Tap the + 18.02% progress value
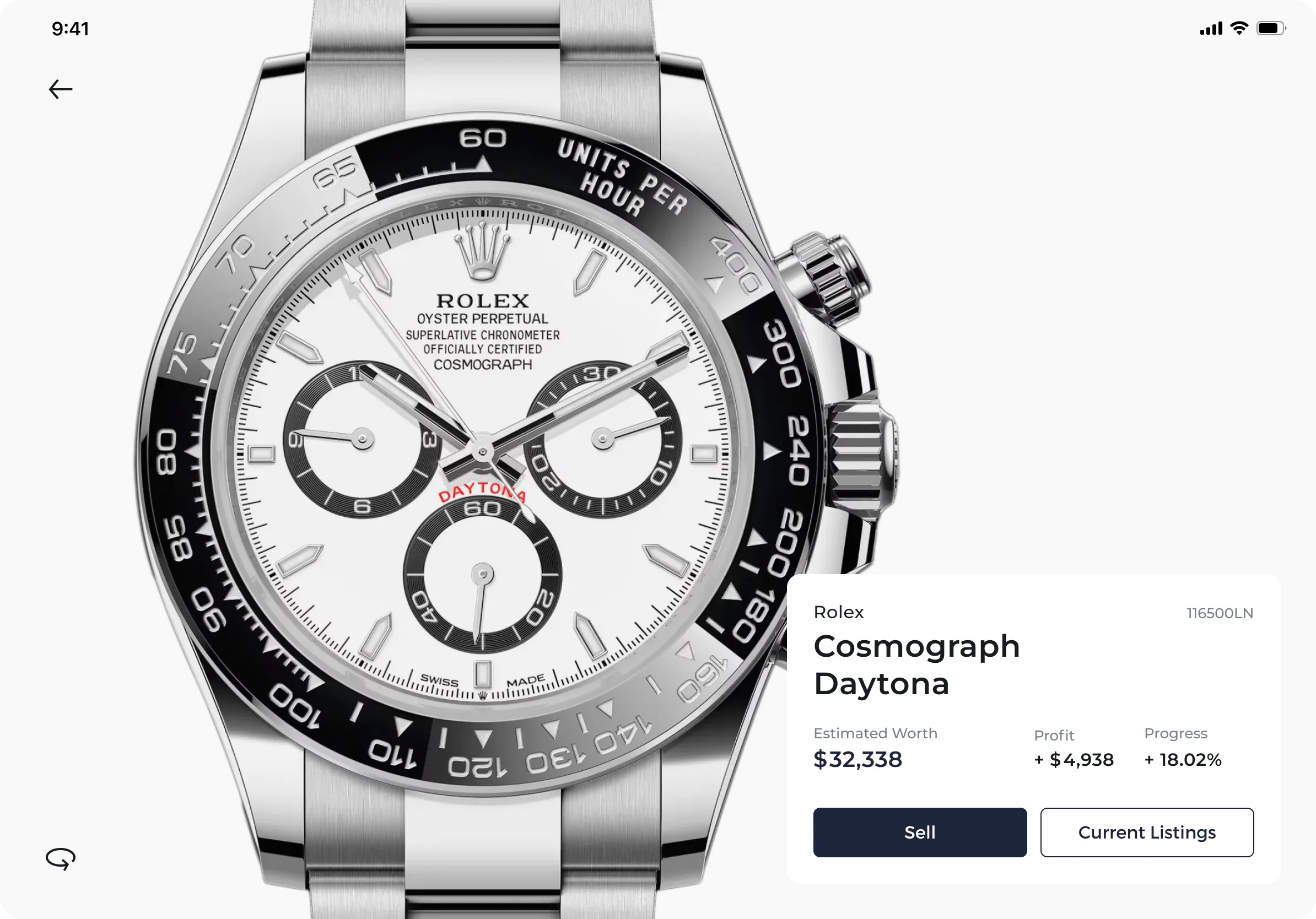1316x919 pixels. [1183, 760]
